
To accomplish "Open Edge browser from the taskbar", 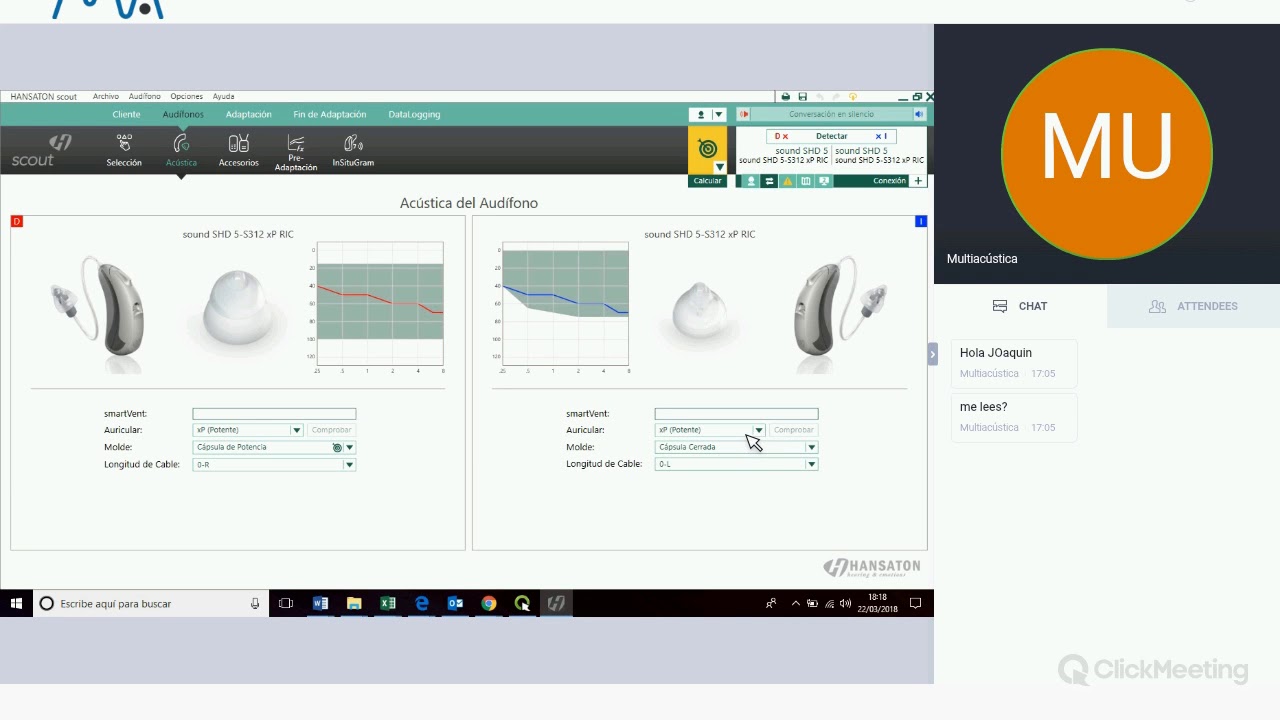I will pos(422,603).
